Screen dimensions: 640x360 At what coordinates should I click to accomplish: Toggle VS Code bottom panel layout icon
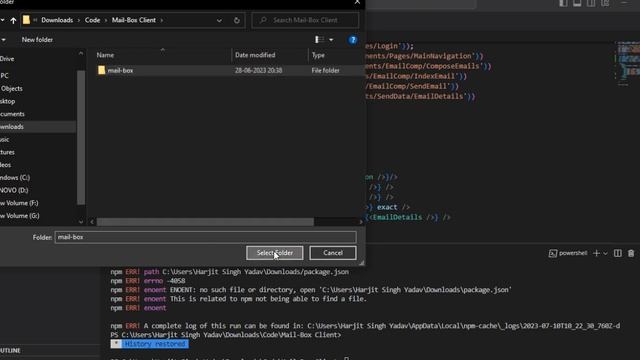tap(577, 3)
